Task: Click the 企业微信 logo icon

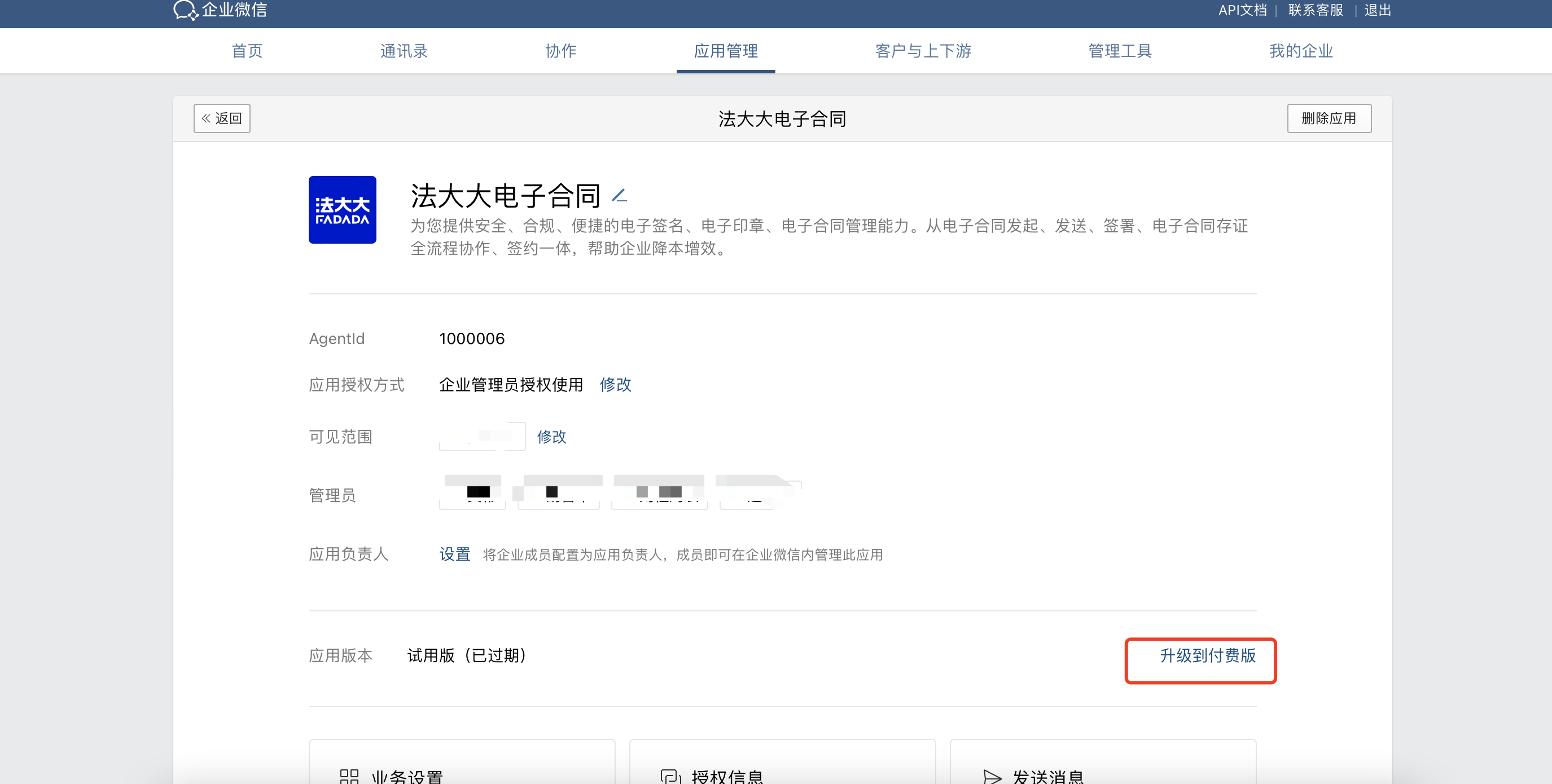Action: pos(186,10)
